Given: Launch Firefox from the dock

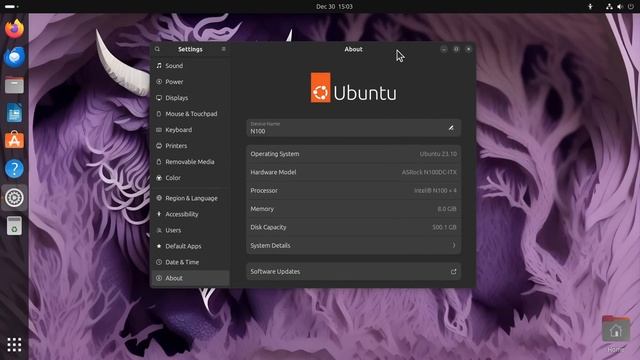Looking at the screenshot, I should [14, 29].
